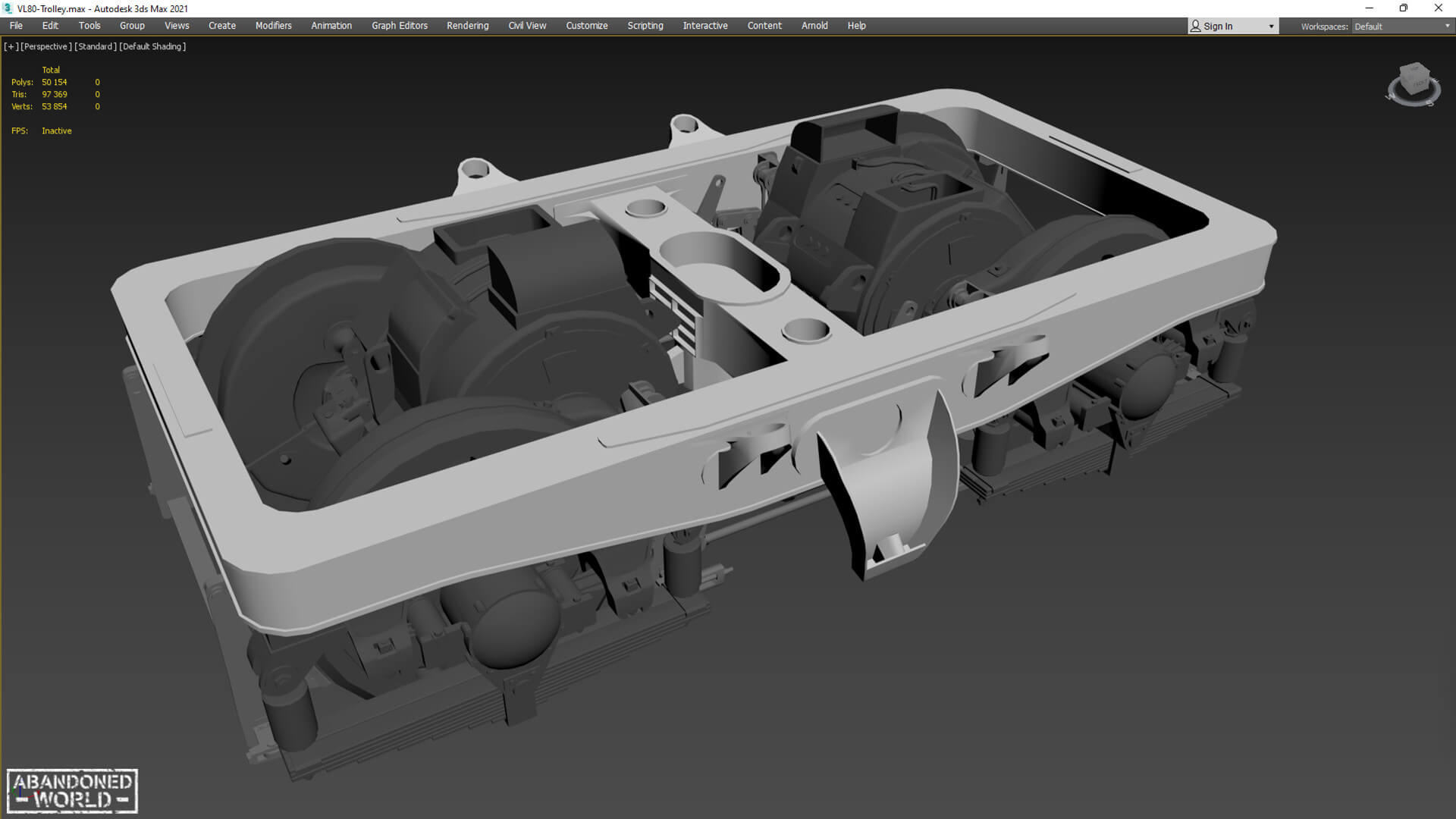
Task: Open the Civil View menu
Action: tap(527, 26)
